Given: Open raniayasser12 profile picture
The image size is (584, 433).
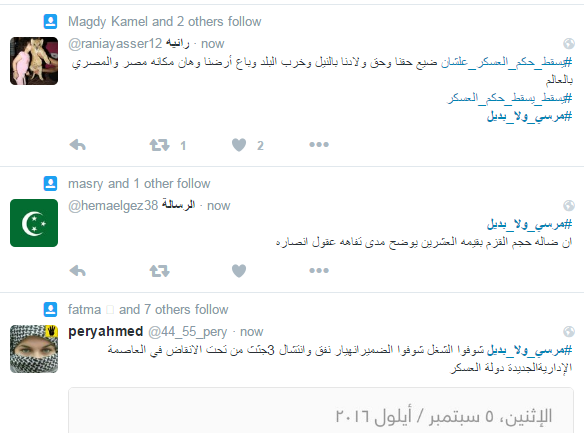Looking at the screenshot, I should [x=34, y=61].
